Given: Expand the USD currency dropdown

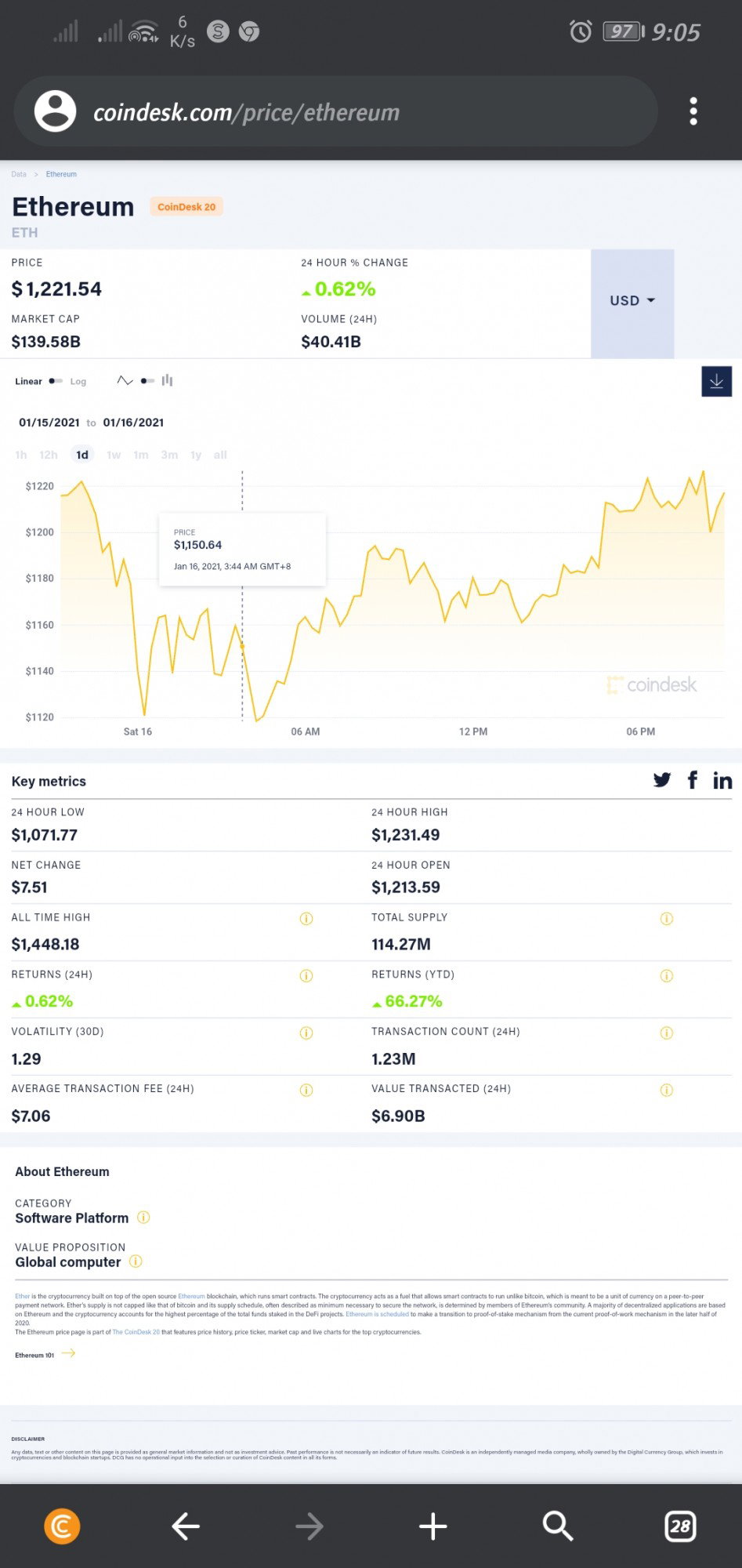Looking at the screenshot, I should point(632,300).
